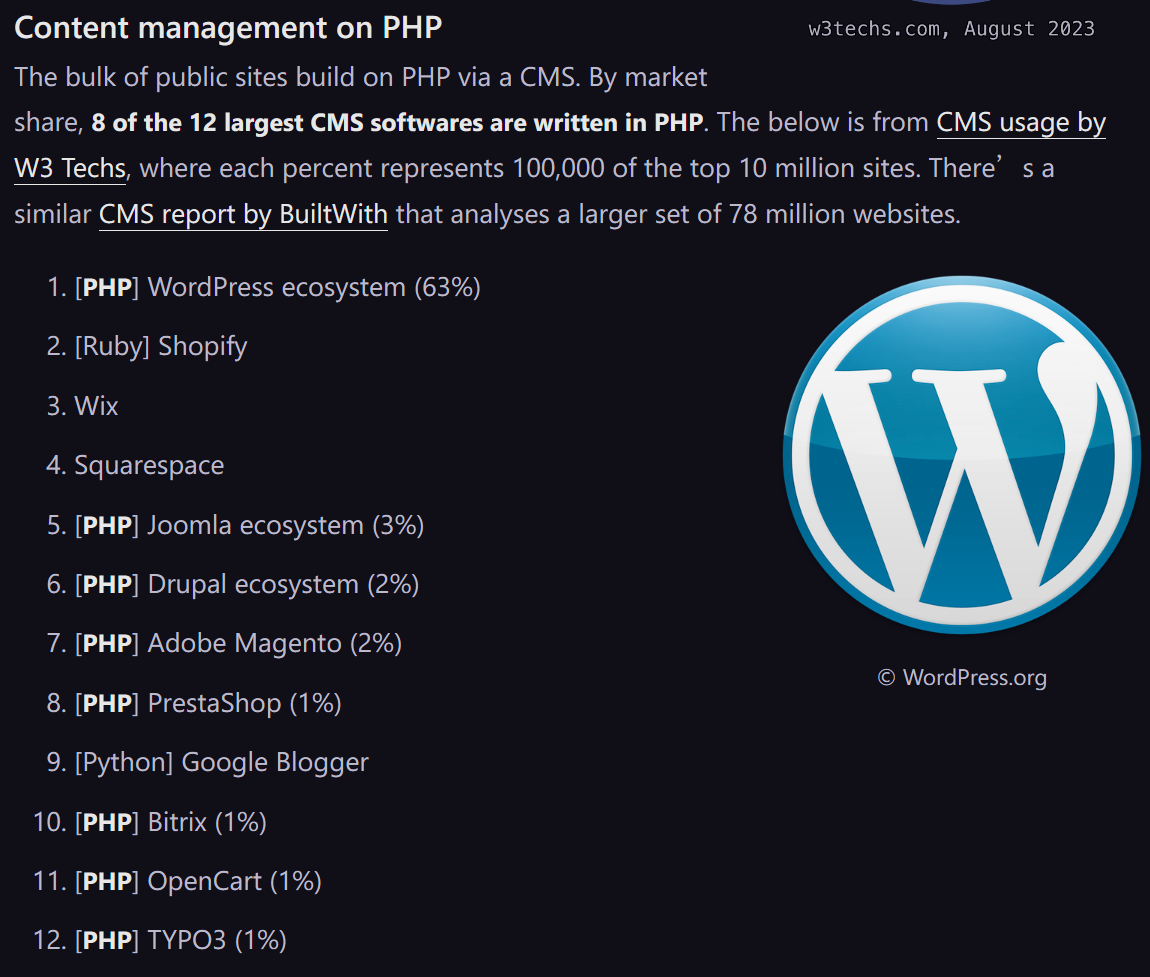The width and height of the screenshot is (1150, 977).
Task: Click the bold 8 of the 12 largest CMS text
Action: 227,122
